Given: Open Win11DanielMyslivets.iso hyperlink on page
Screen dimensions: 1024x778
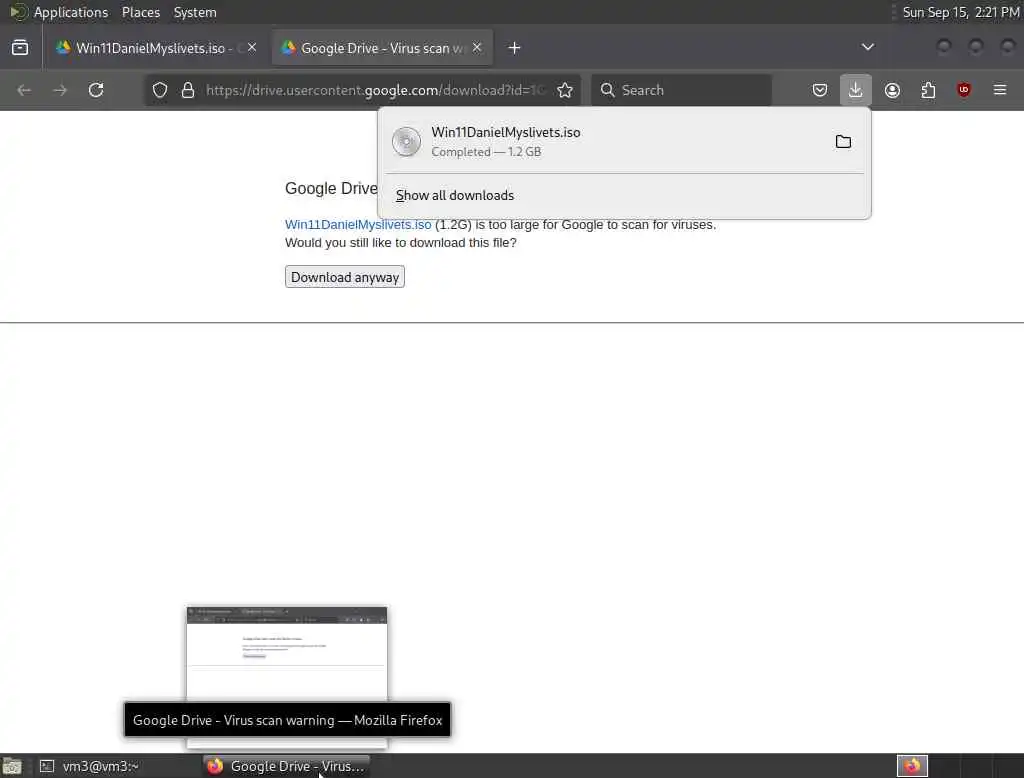Looking at the screenshot, I should click(358, 225).
